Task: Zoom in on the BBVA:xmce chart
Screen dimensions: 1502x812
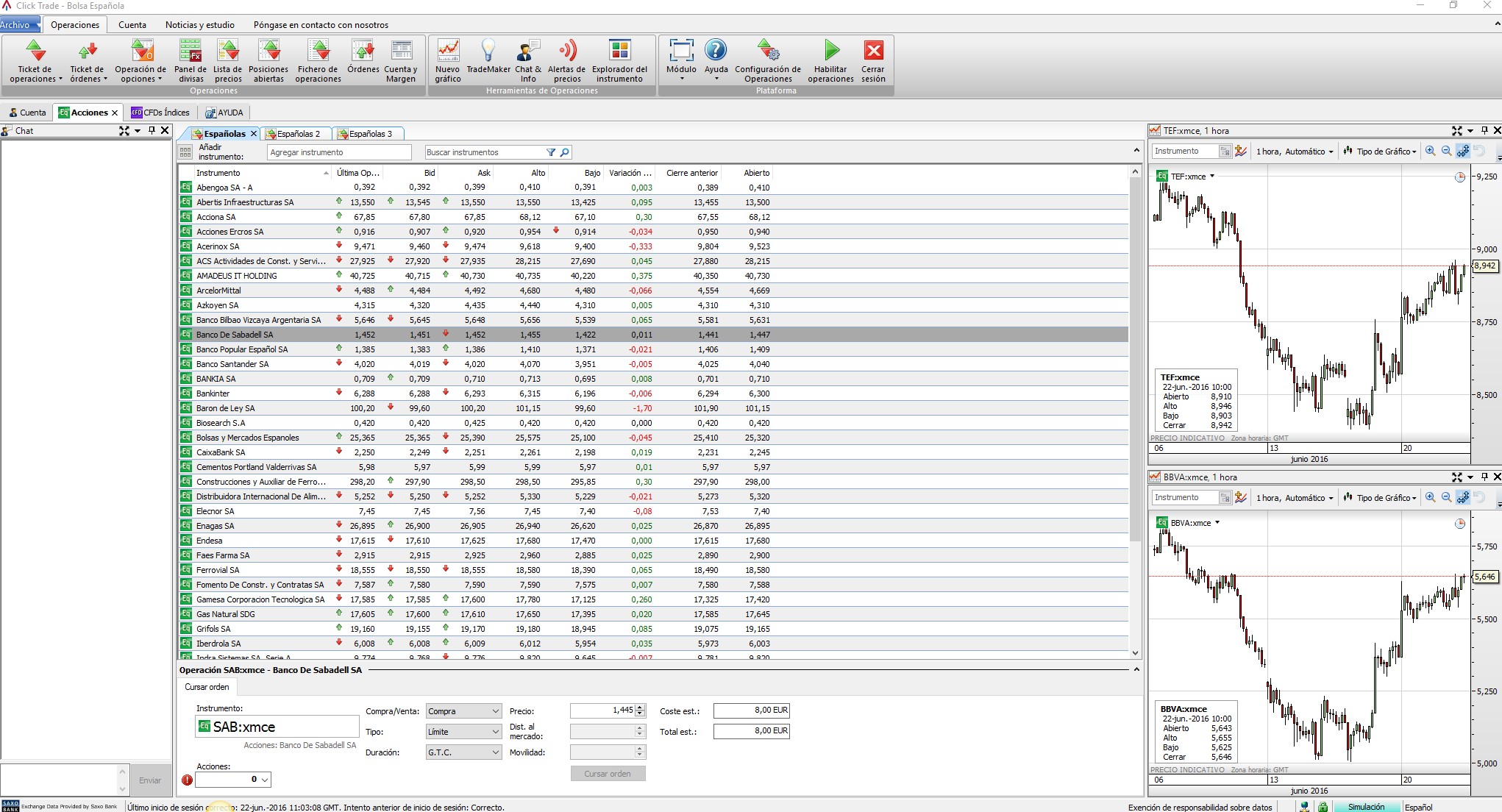Action: 1431,497
